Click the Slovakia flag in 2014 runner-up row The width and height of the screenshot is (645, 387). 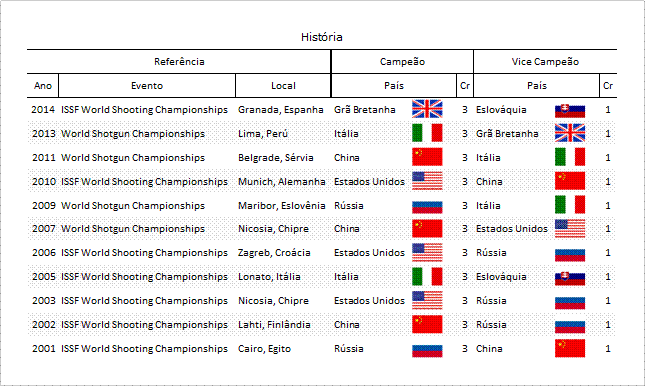(570, 110)
